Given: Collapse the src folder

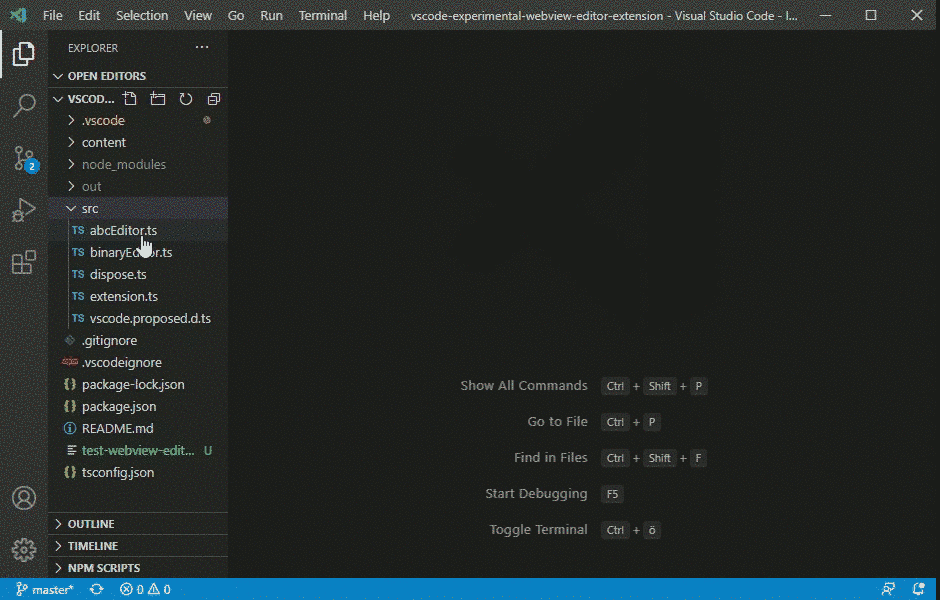Looking at the screenshot, I should click(138, 209).
